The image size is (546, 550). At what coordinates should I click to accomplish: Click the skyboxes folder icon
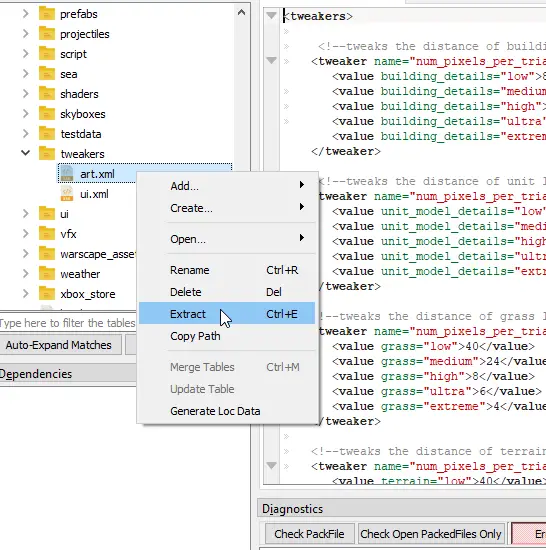47,114
